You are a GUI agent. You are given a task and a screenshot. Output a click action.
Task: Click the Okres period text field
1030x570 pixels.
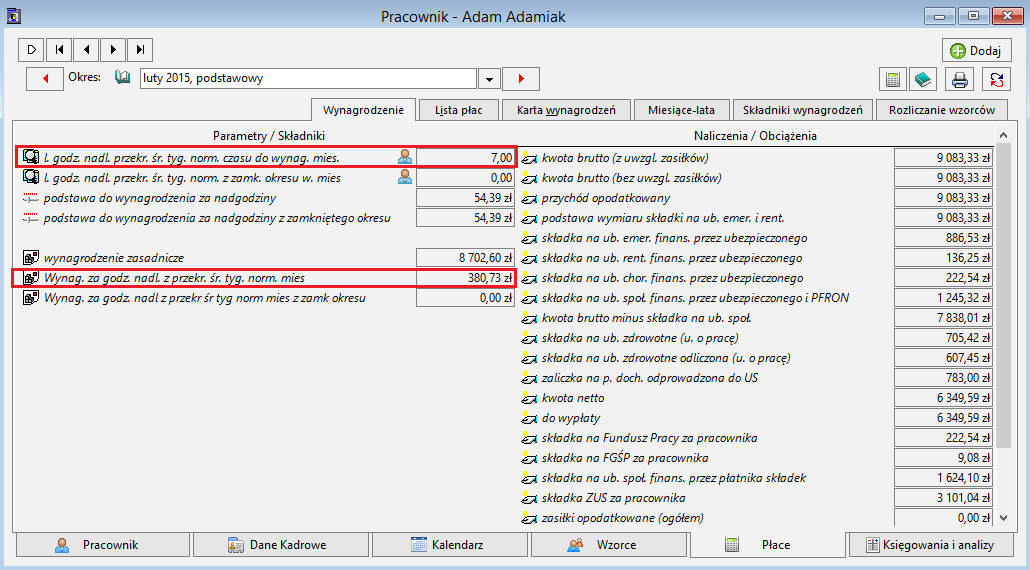pyautogui.click(x=308, y=78)
